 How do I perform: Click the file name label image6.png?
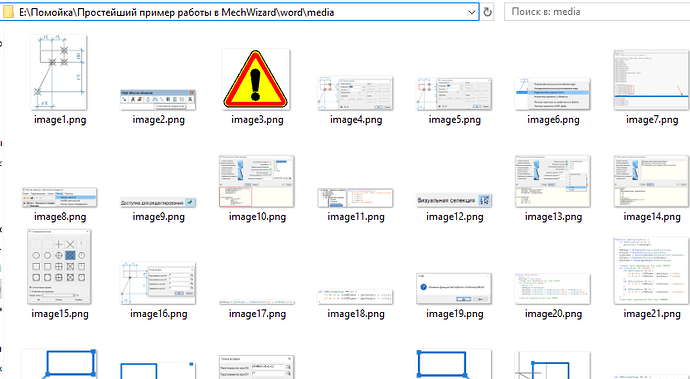click(553, 120)
